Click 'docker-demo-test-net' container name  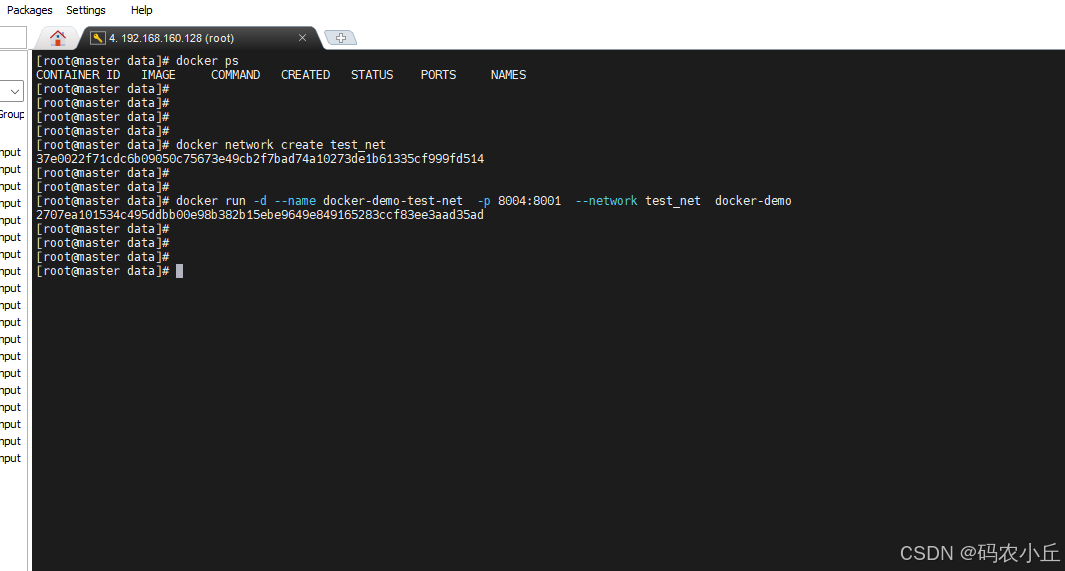click(x=393, y=201)
